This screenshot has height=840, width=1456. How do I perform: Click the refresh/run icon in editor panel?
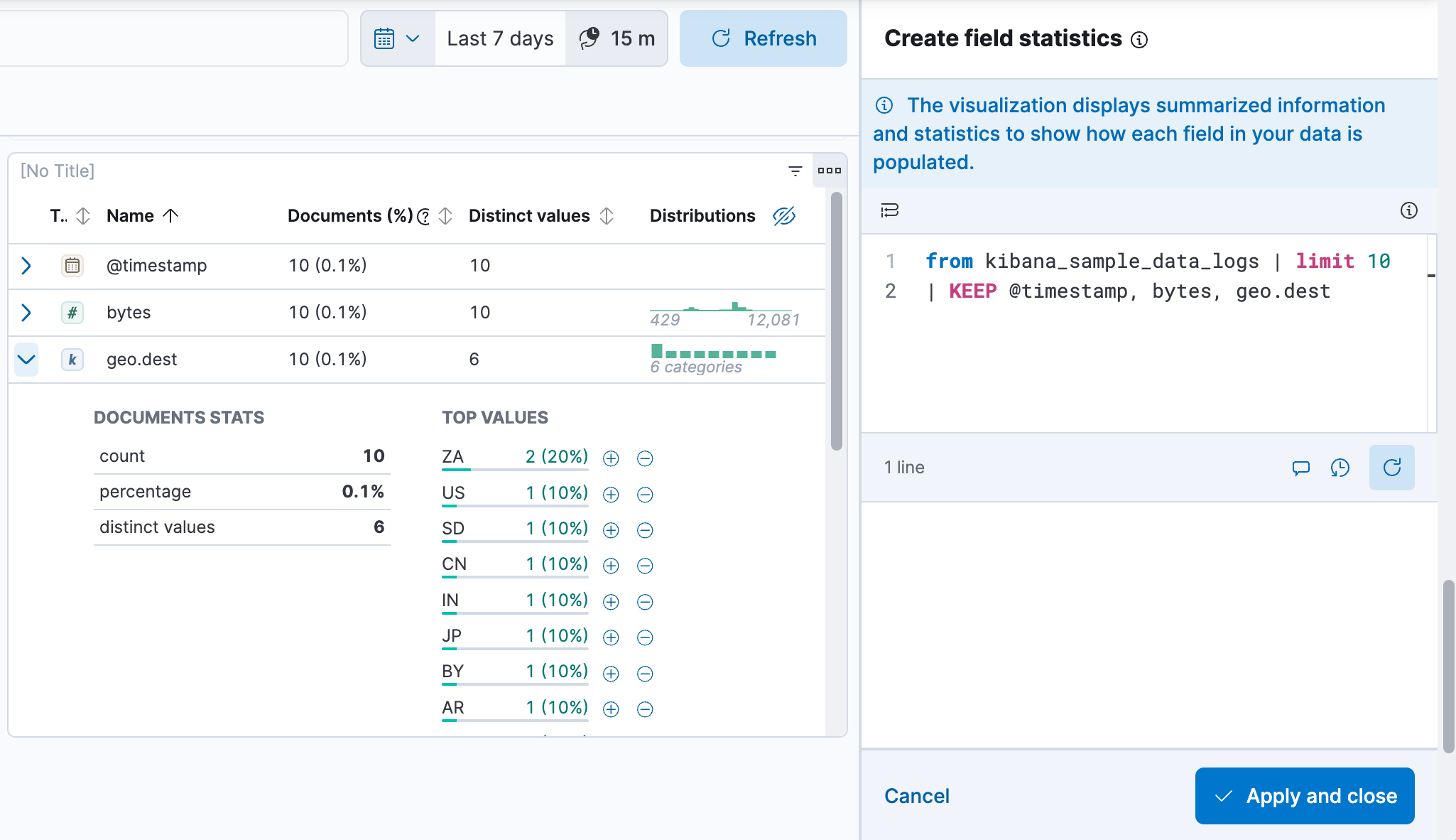1392,468
